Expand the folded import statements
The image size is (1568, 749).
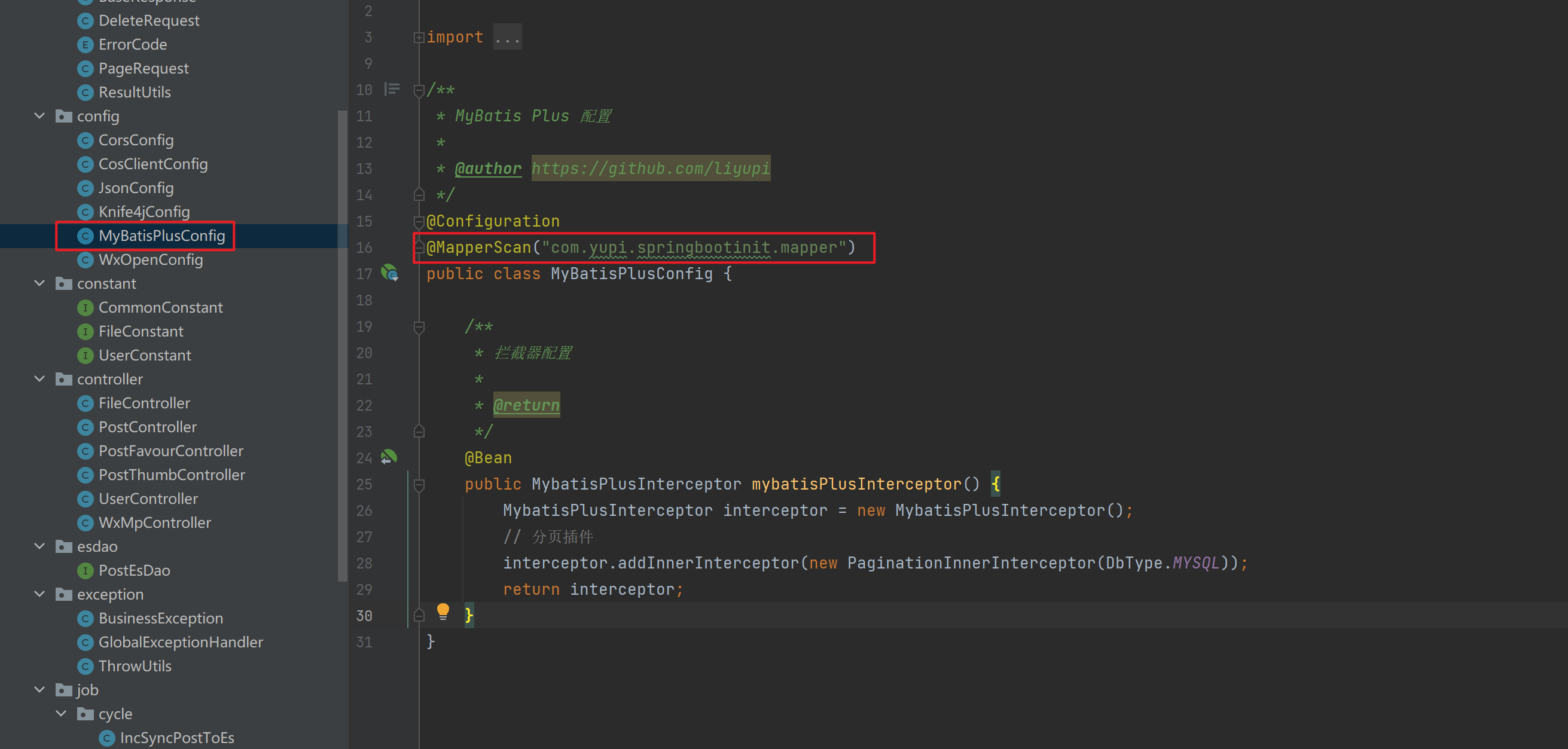pos(419,37)
